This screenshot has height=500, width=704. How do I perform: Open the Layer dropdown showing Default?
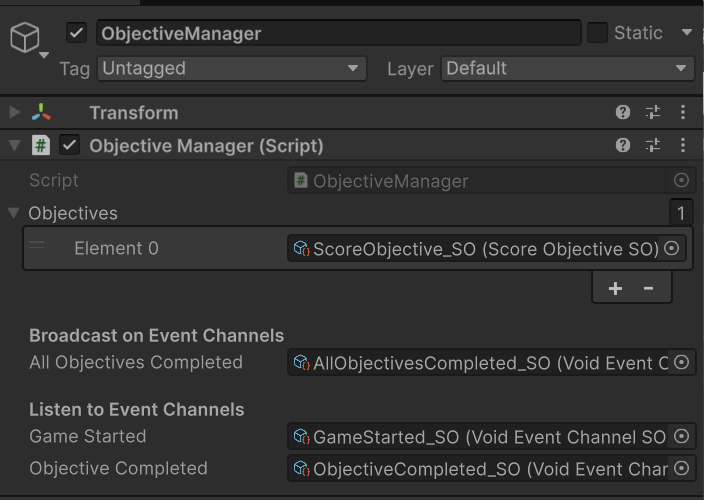568,68
